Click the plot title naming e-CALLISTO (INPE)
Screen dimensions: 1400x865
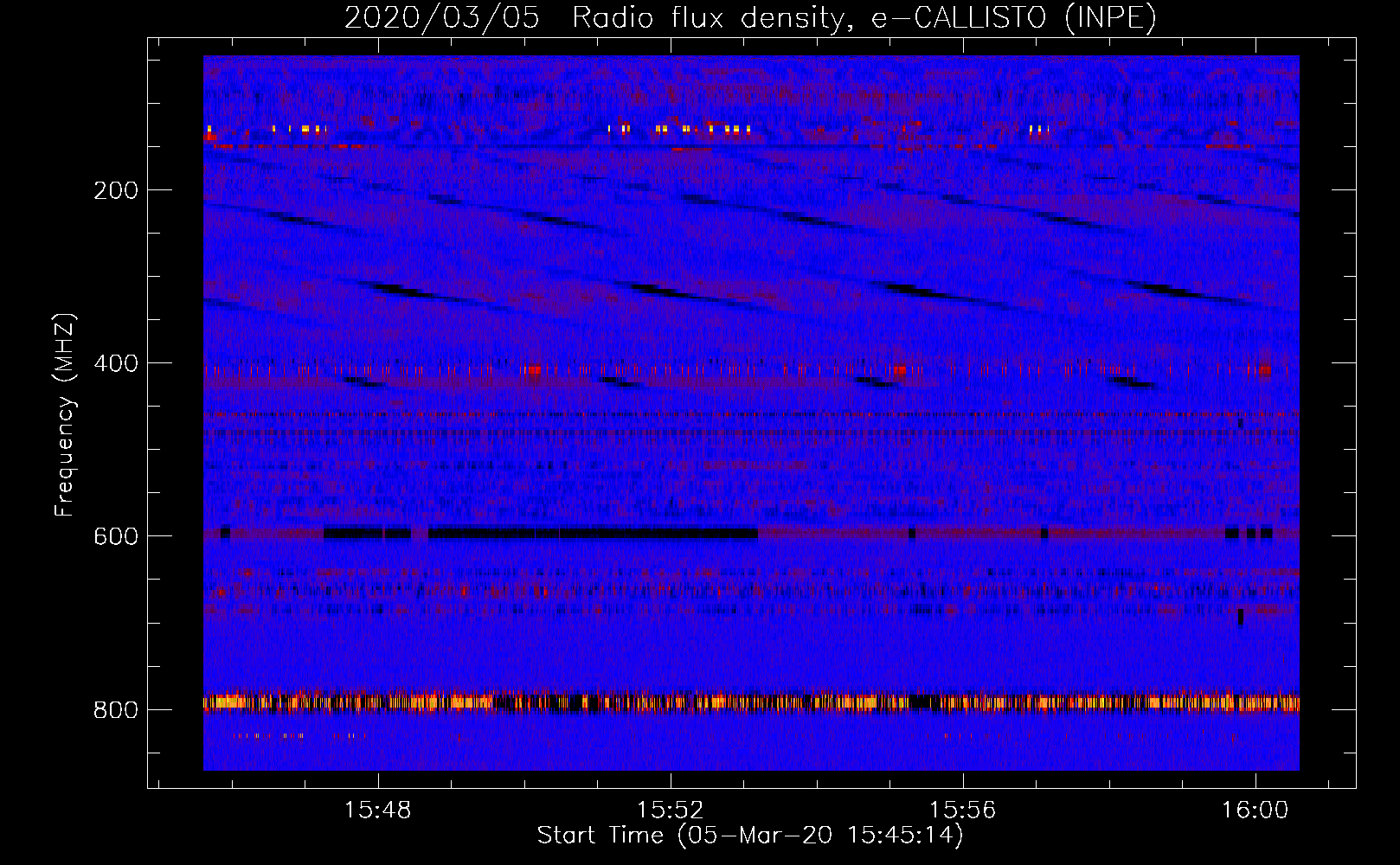tap(750, 17)
